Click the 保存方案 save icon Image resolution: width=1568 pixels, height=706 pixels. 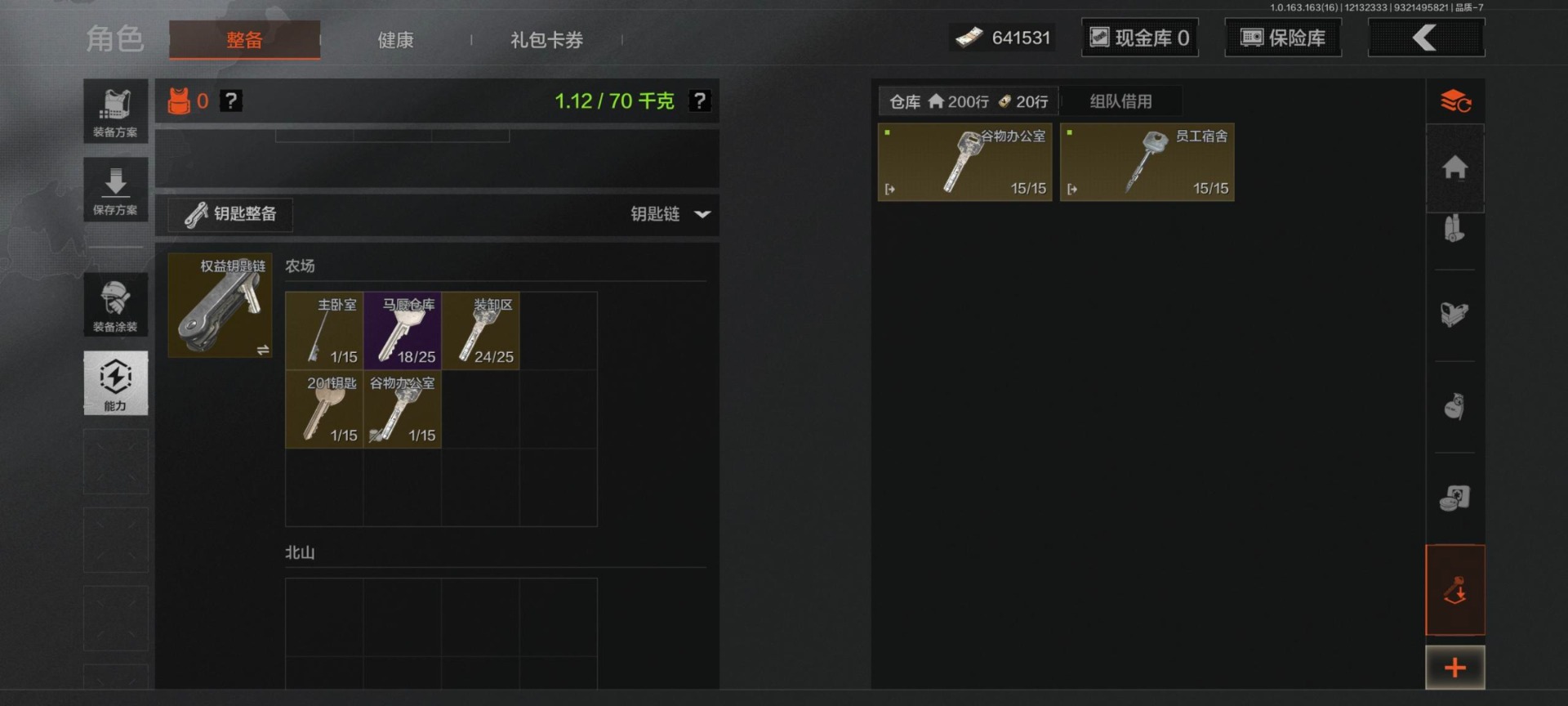(115, 190)
